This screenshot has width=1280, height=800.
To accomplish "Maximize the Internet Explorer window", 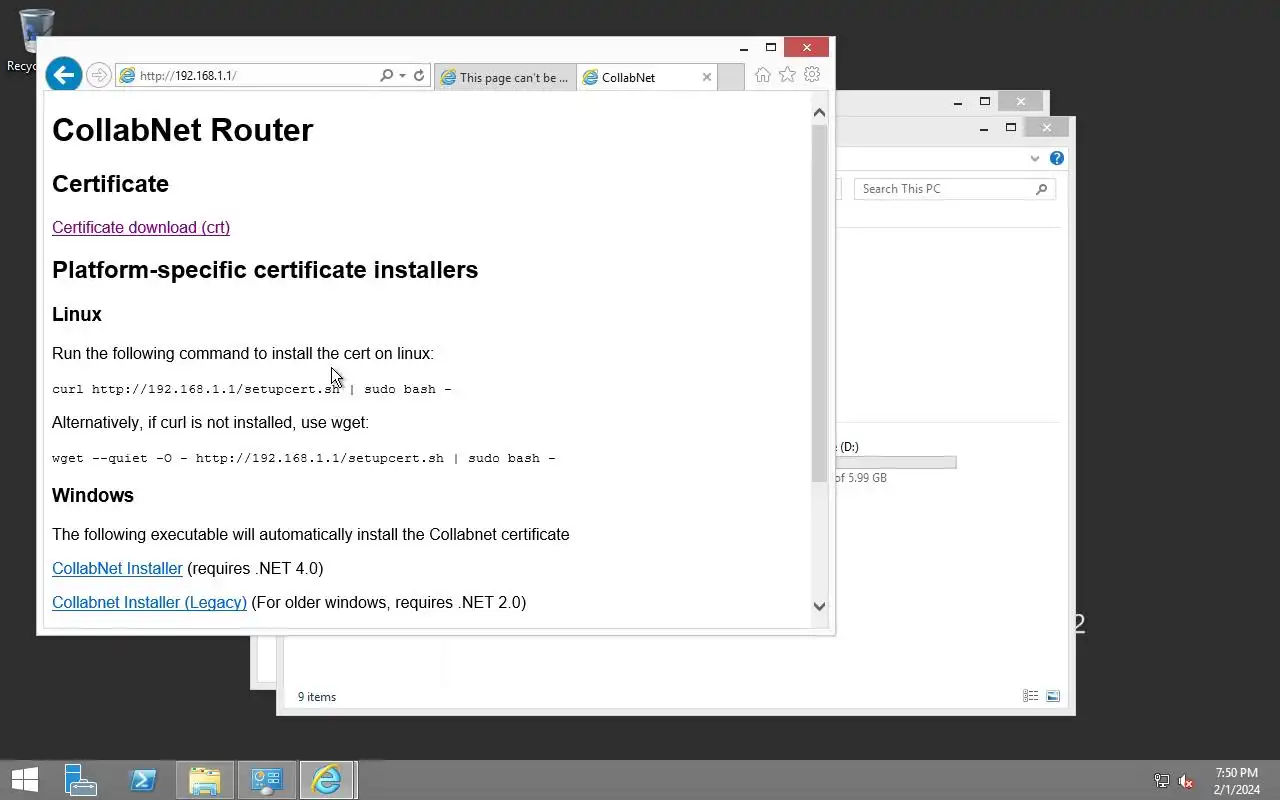I will (x=770, y=47).
